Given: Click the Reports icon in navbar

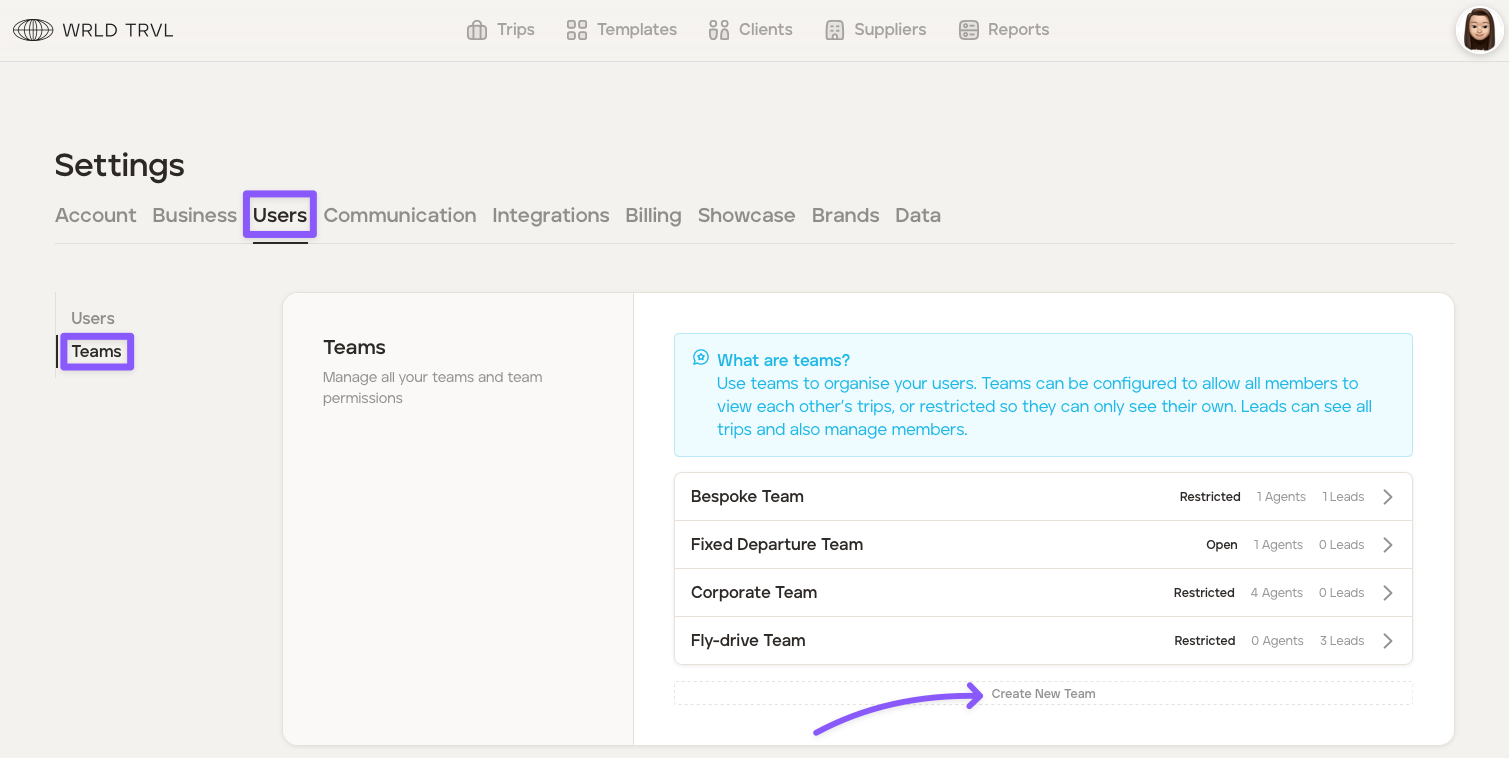Looking at the screenshot, I should 968,30.
